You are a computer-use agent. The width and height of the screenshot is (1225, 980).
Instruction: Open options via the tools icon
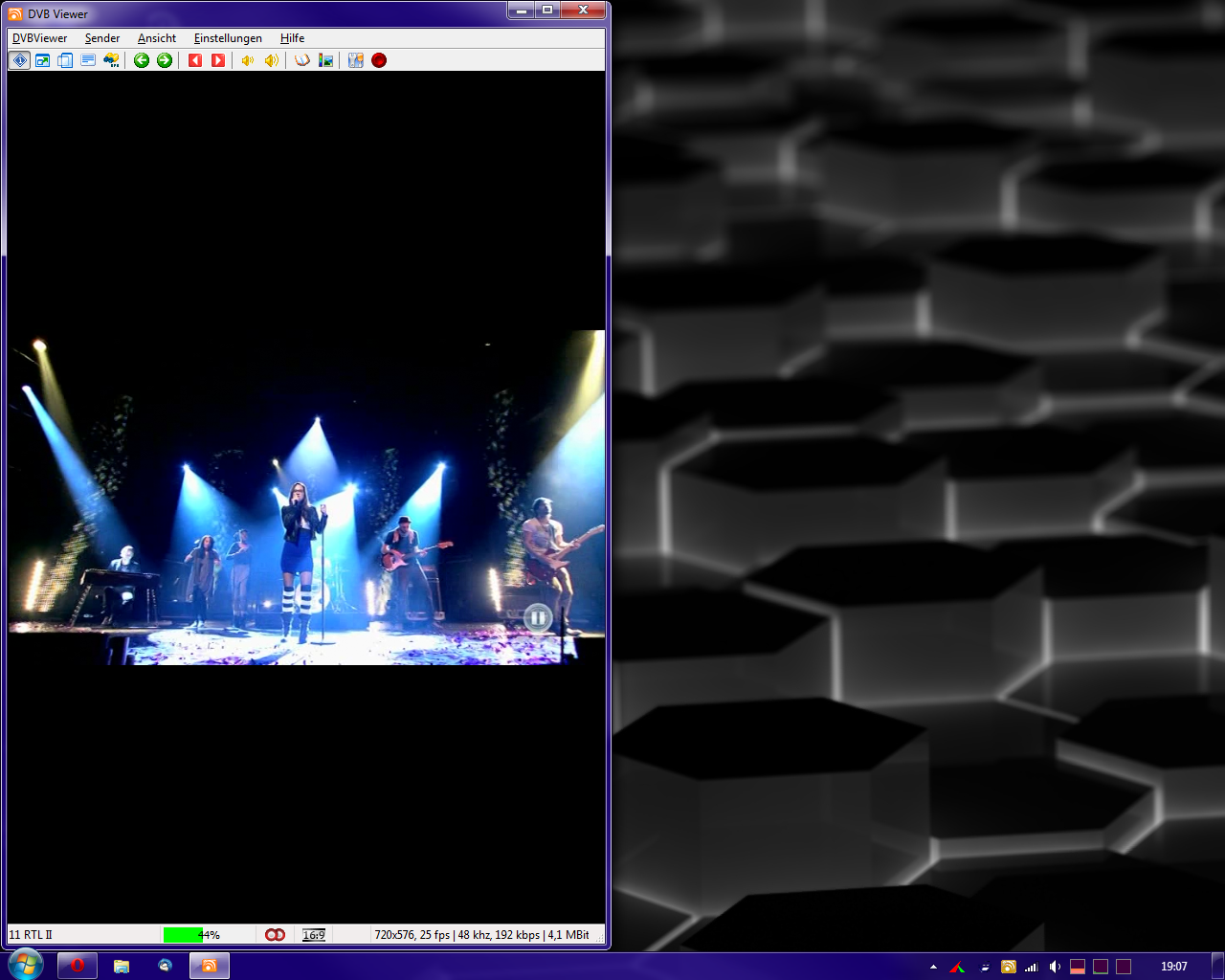click(356, 60)
